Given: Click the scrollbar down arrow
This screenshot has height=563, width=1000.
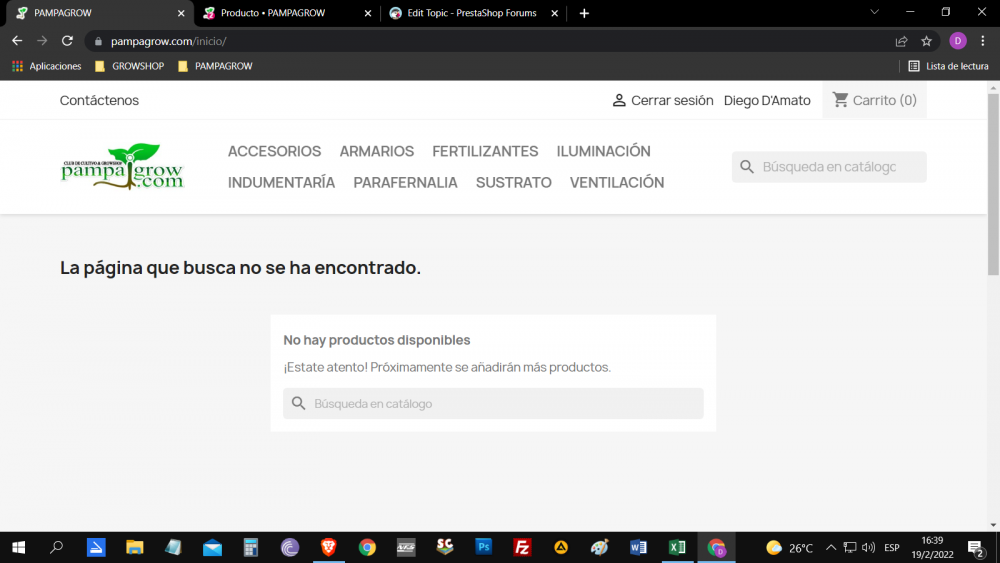Looking at the screenshot, I should [x=993, y=525].
